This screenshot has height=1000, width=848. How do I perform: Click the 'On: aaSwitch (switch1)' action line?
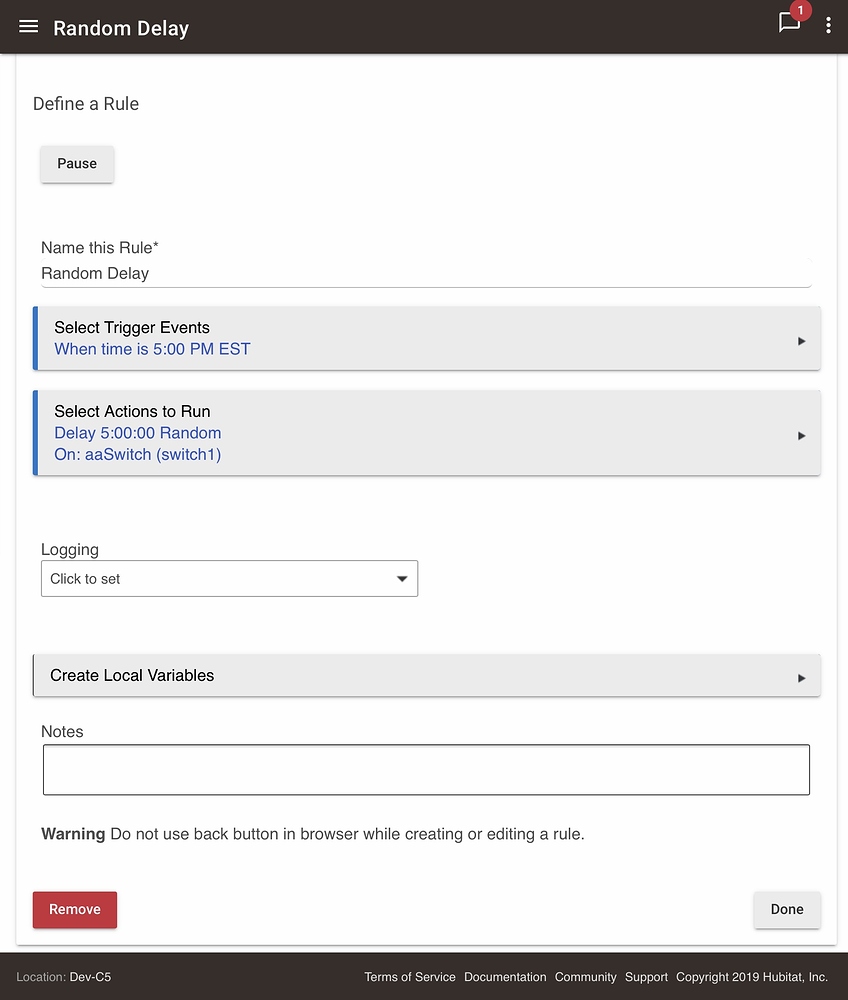pos(138,454)
